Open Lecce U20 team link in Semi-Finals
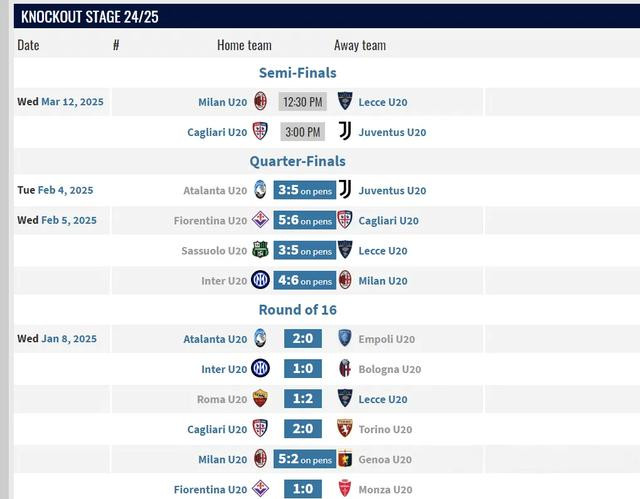The width and height of the screenshot is (640, 499). pyautogui.click(x=383, y=102)
